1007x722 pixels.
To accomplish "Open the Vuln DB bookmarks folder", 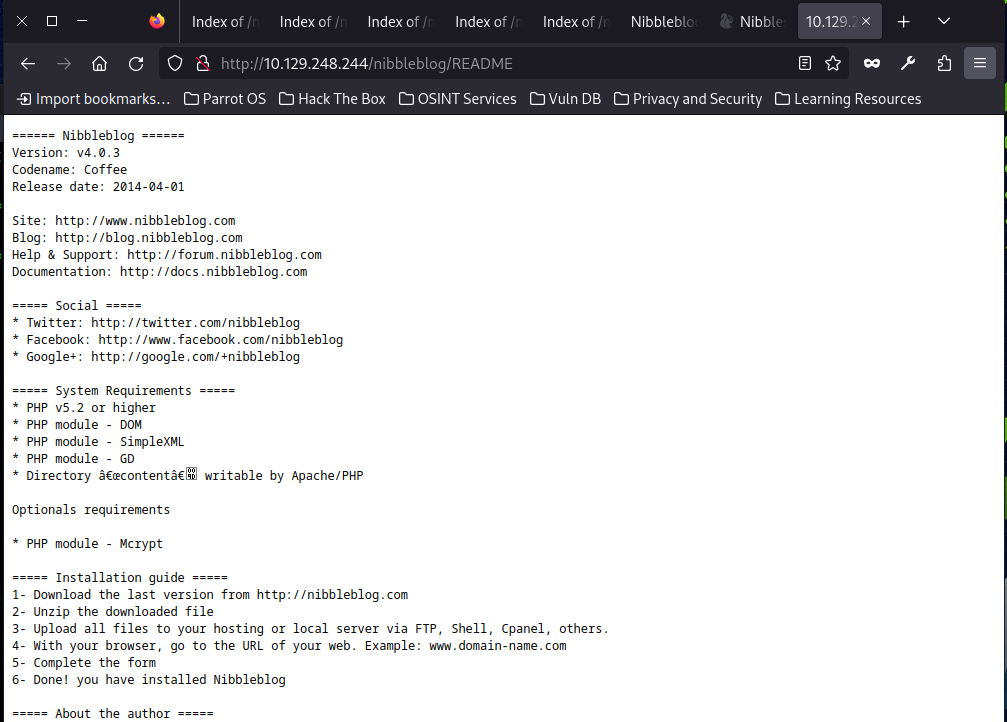I will (x=565, y=99).
